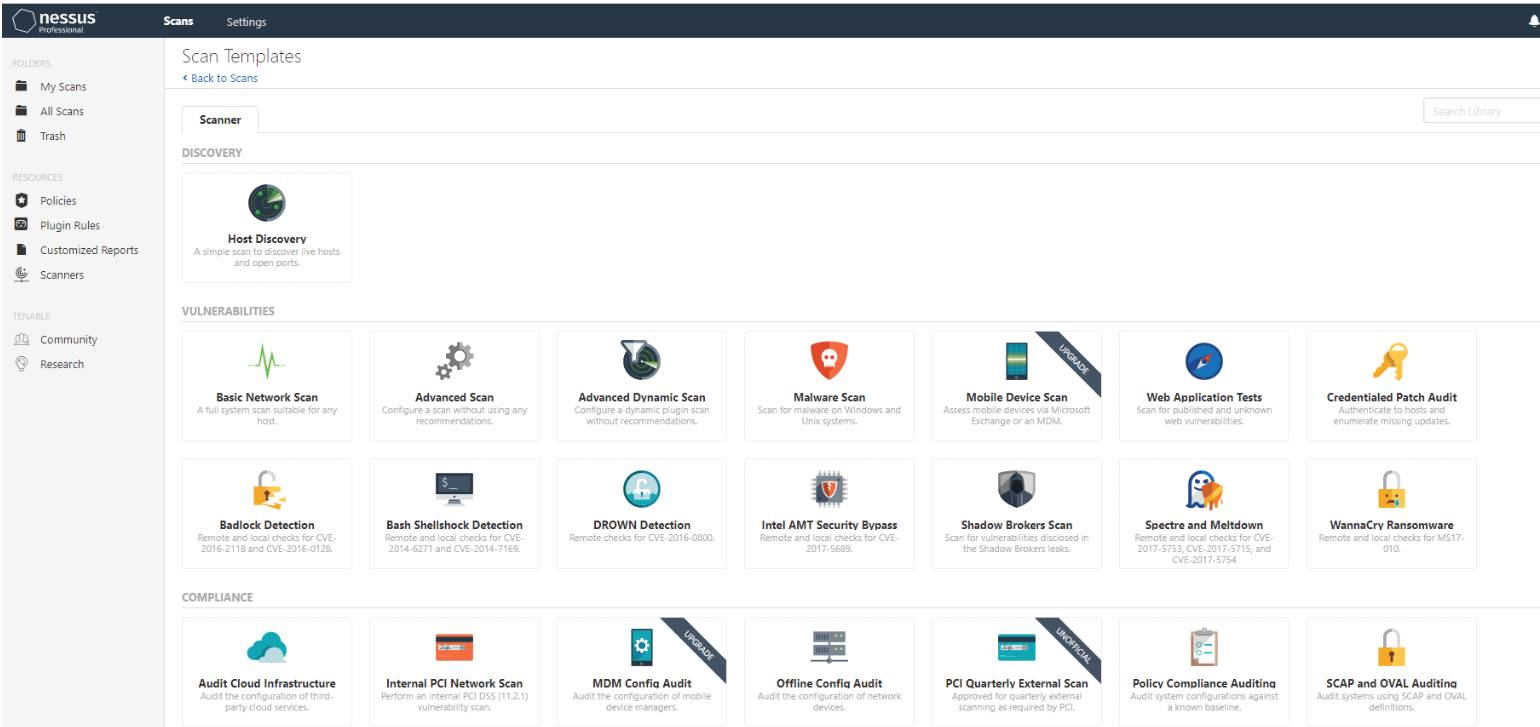Select the Basic Network Scan pulse icon
The width and height of the screenshot is (1540, 727).
[x=266, y=360]
